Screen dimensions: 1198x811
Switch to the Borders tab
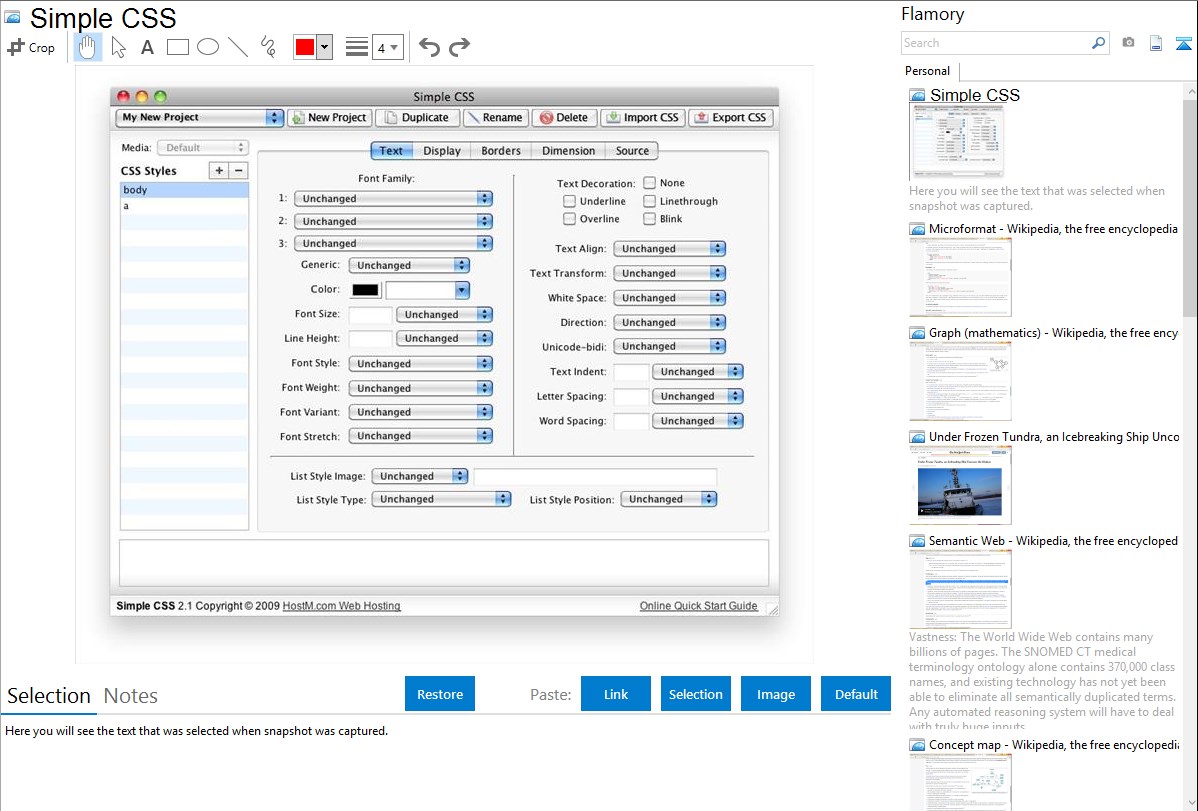point(500,151)
